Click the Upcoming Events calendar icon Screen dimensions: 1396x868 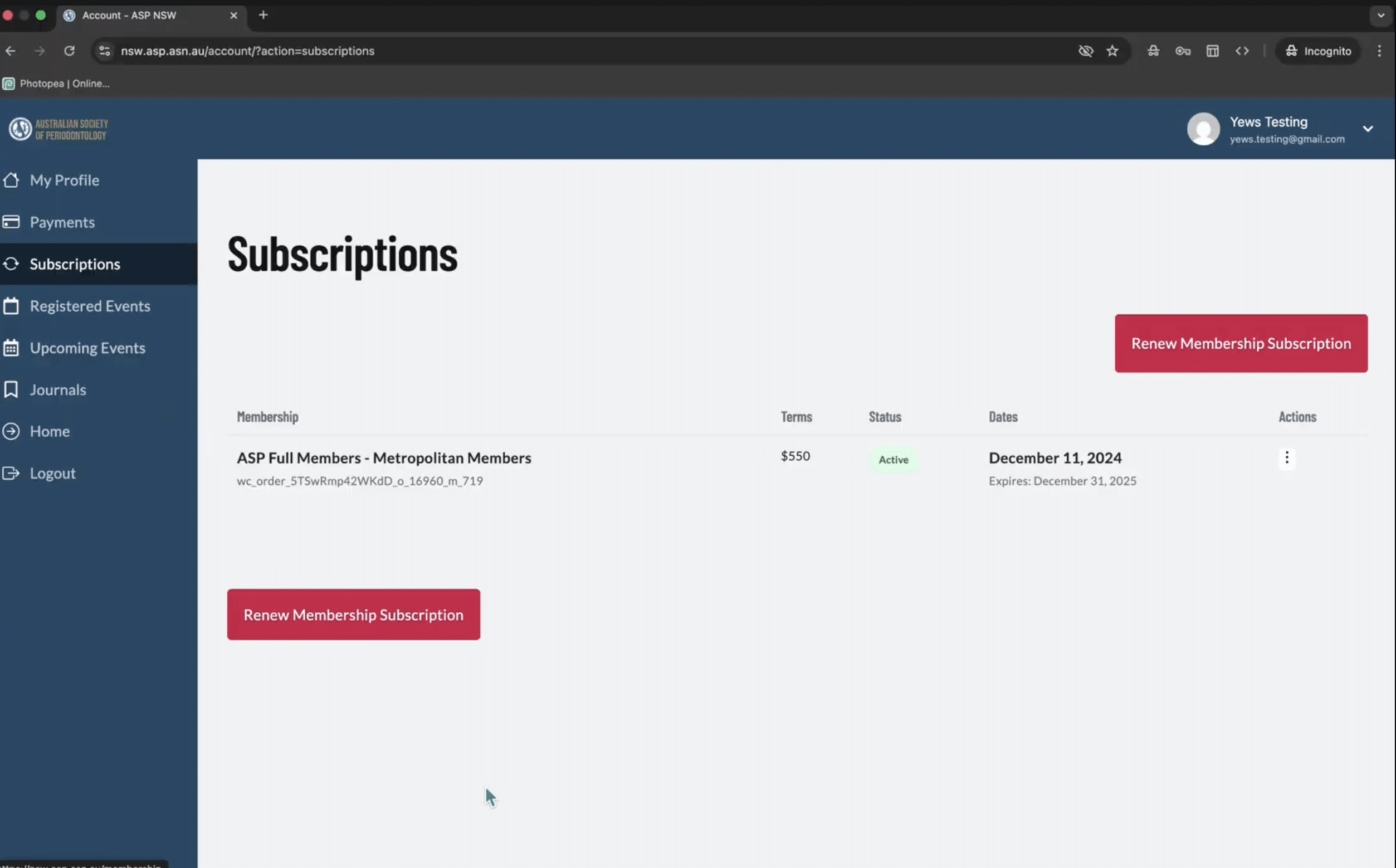(x=11, y=348)
